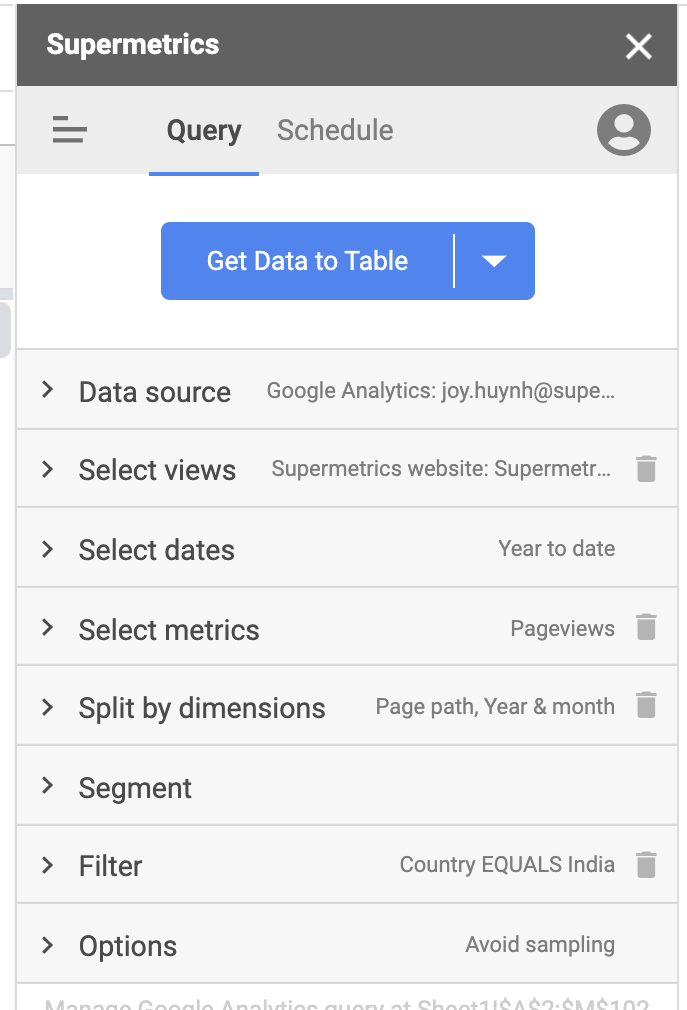687x1010 pixels.
Task: Expand the Filter section
Action: (347, 864)
